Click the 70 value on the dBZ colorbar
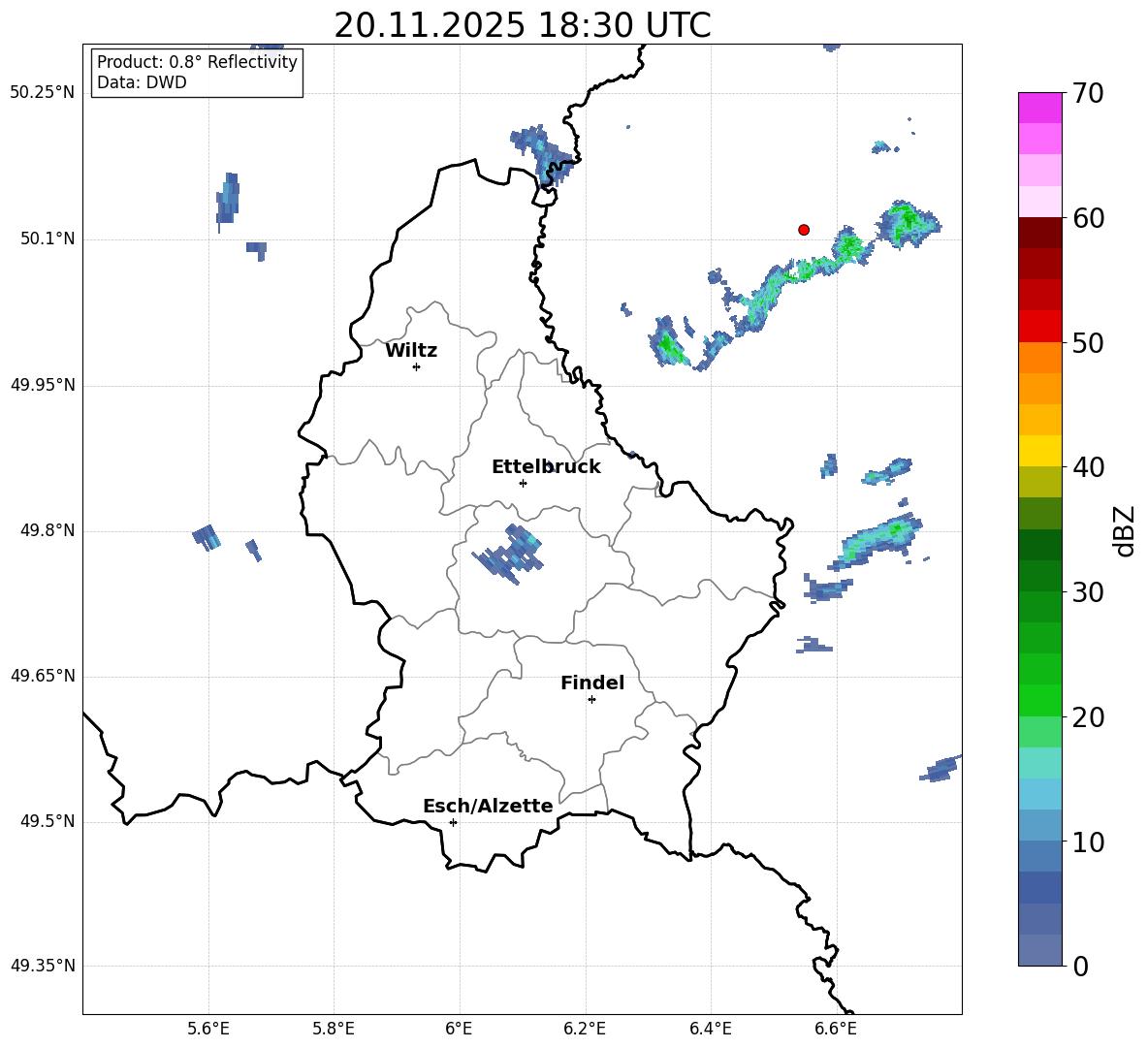 [1088, 93]
